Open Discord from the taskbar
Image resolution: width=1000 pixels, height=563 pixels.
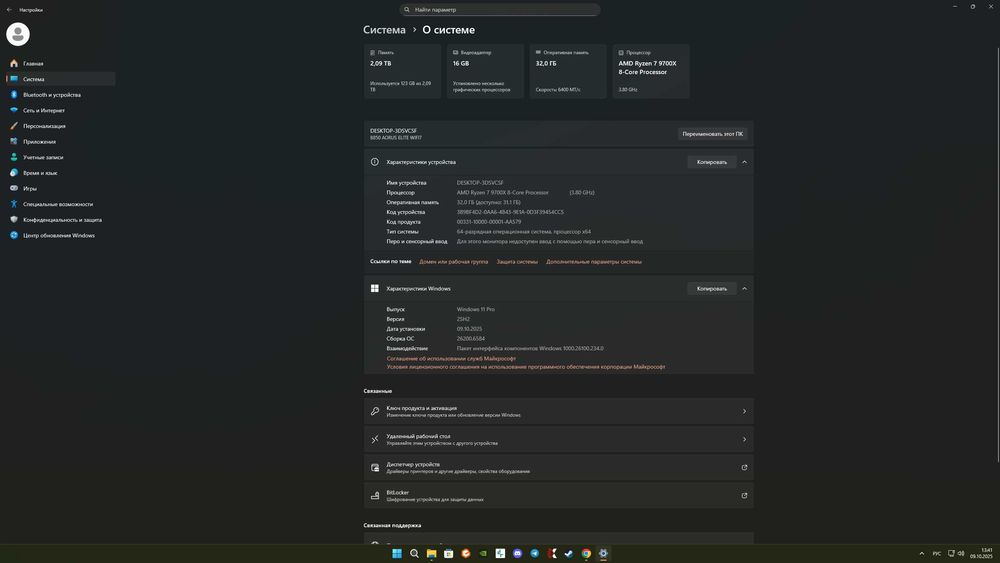click(517, 553)
